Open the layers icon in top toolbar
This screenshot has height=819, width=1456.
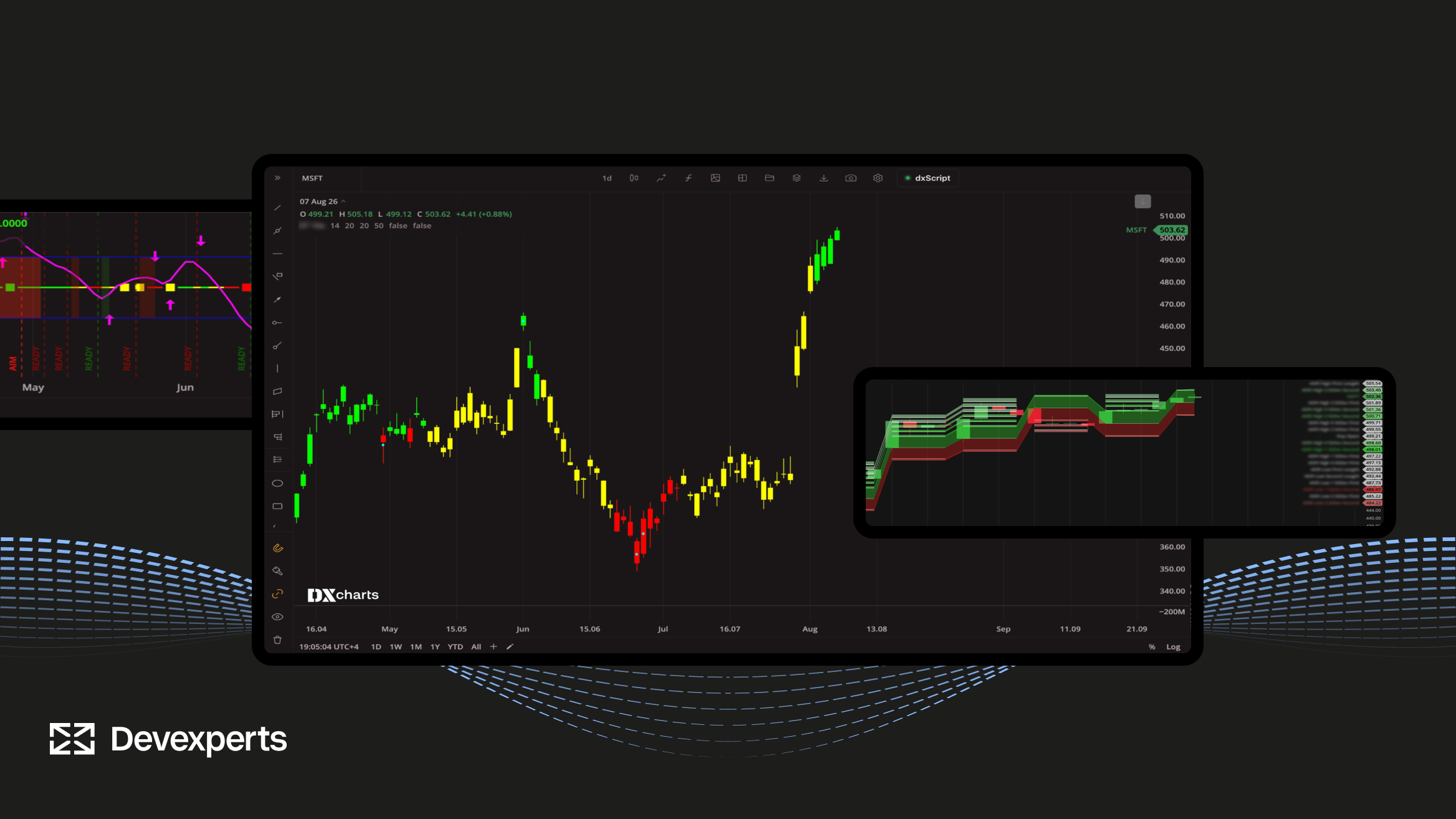[x=797, y=178]
